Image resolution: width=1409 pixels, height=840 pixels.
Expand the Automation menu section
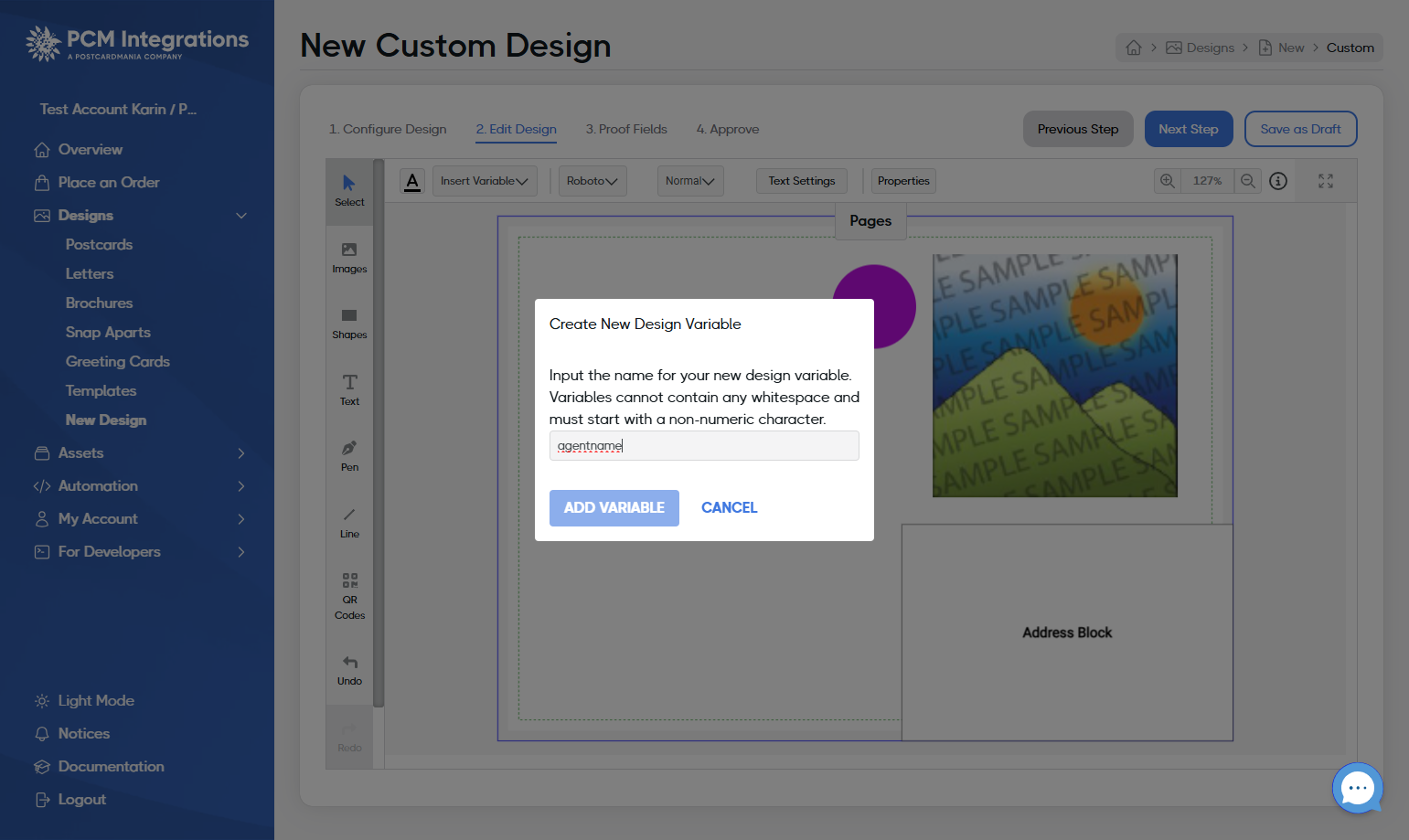tap(241, 486)
